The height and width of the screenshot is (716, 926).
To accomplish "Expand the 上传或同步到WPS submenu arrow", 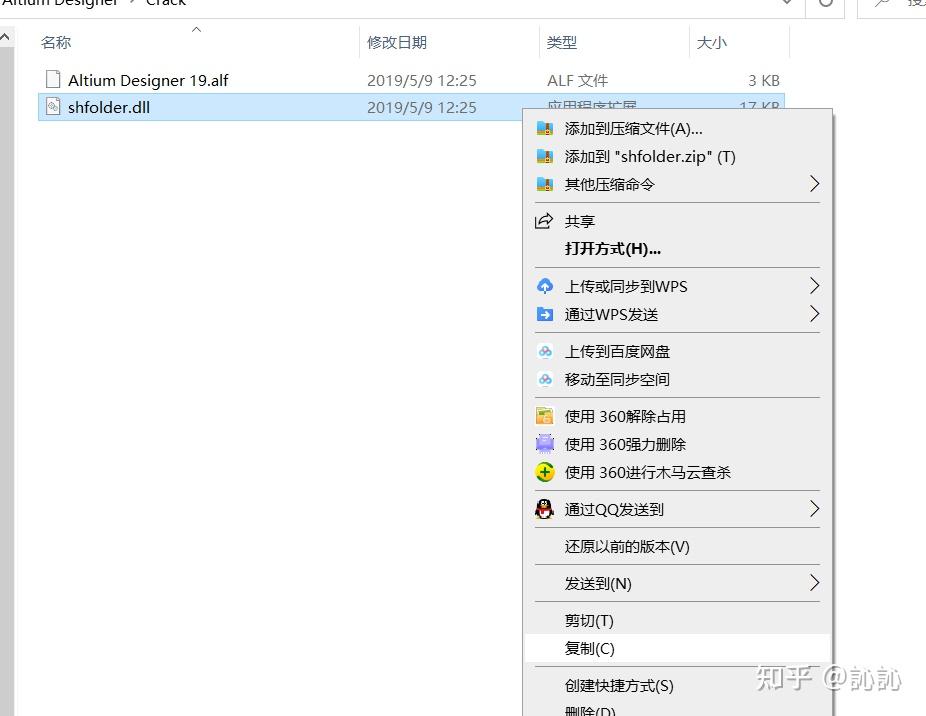I will [814, 287].
